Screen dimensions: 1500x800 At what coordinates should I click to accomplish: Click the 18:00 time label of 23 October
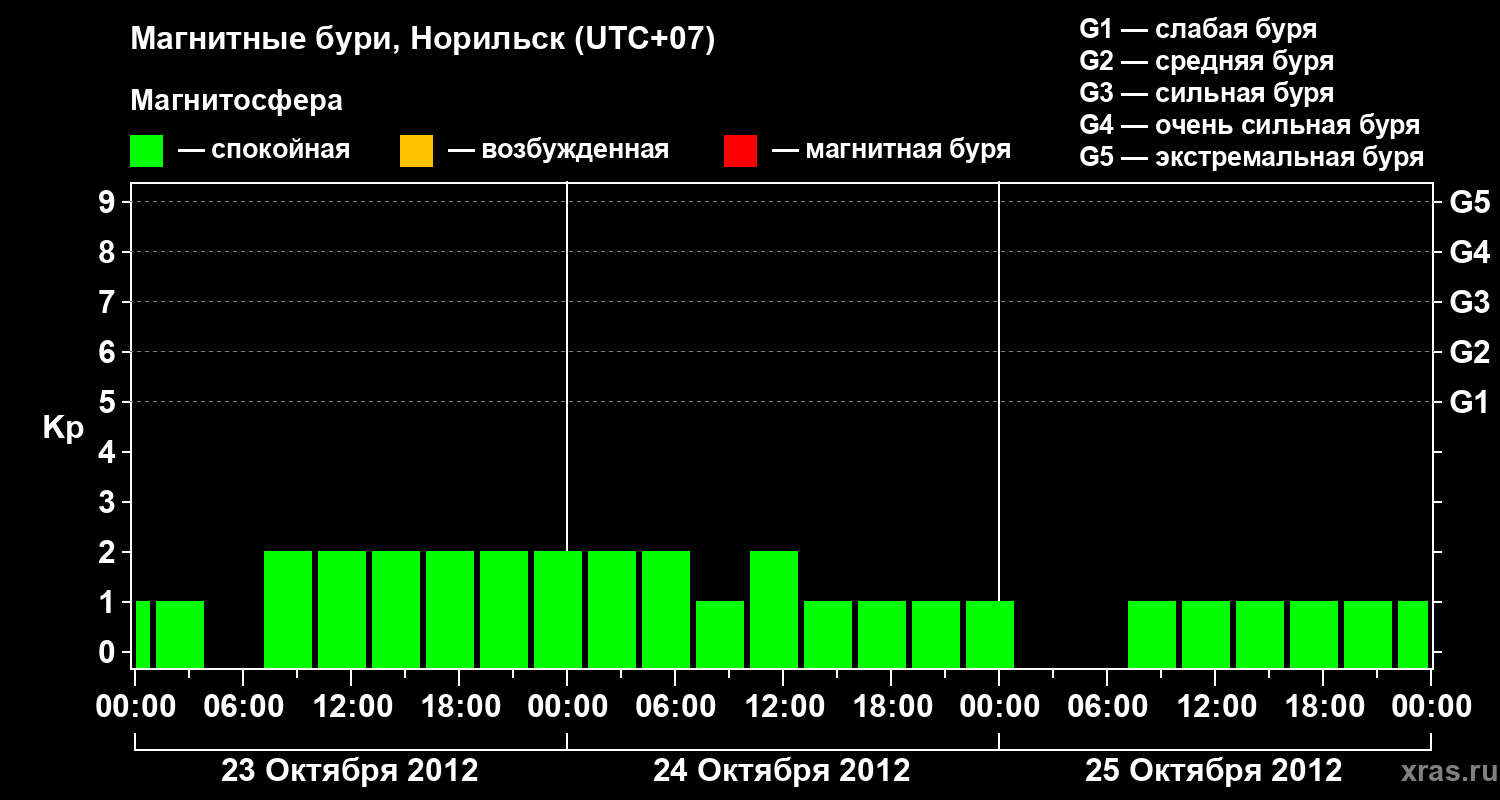pos(459,706)
